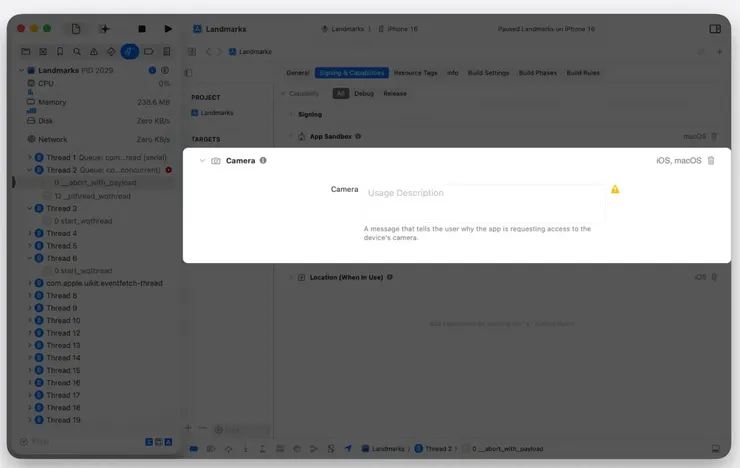Delete the Location (When In Use) capability
The height and width of the screenshot is (468, 740).
[x=714, y=277]
